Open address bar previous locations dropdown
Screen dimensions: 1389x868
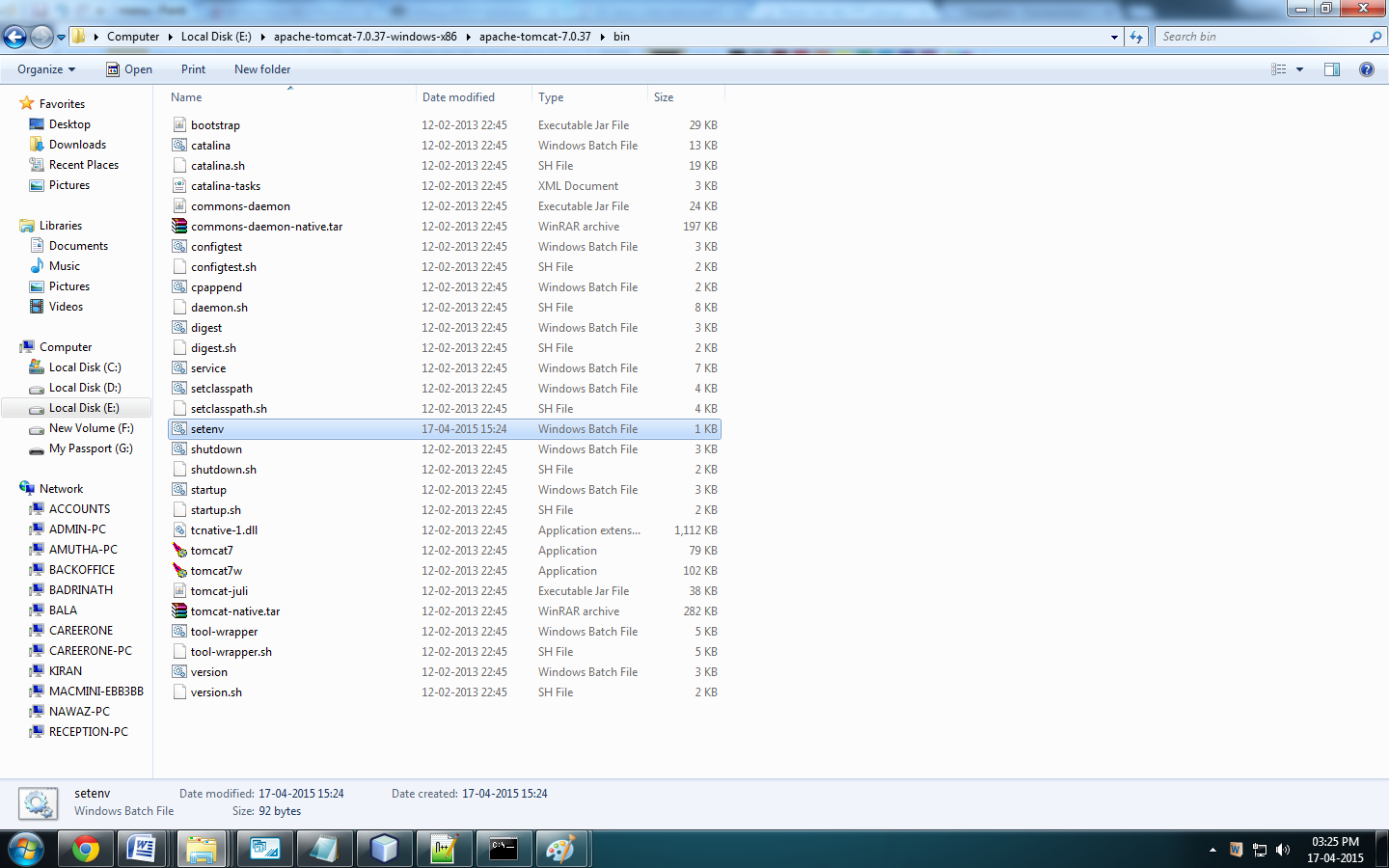(x=1114, y=38)
